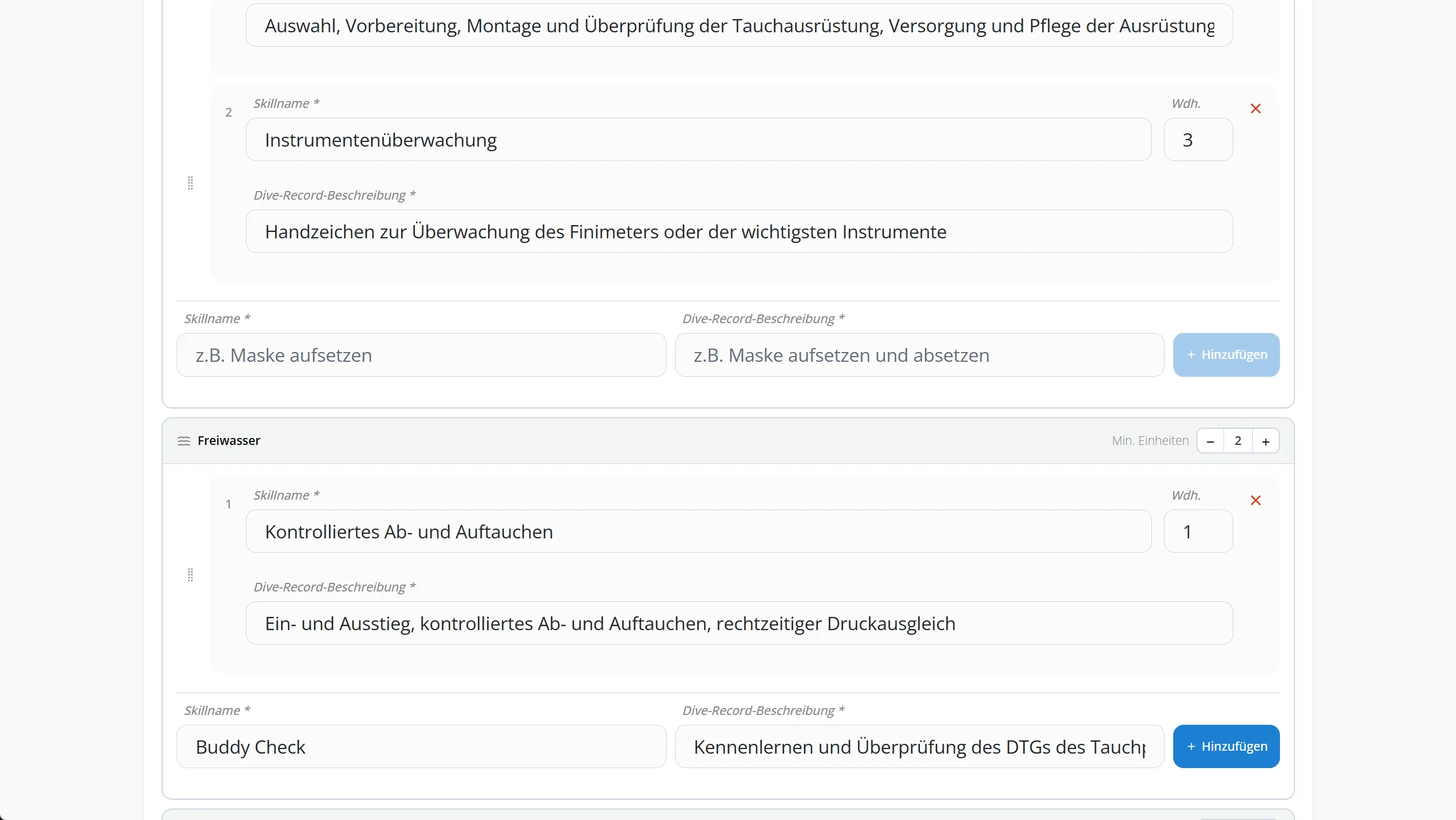The height and width of the screenshot is (820, 1456).
Task: Click the 'Wdh.' label in Freiwasser section
Action: pyautogui.click(x=1186, y=495)
